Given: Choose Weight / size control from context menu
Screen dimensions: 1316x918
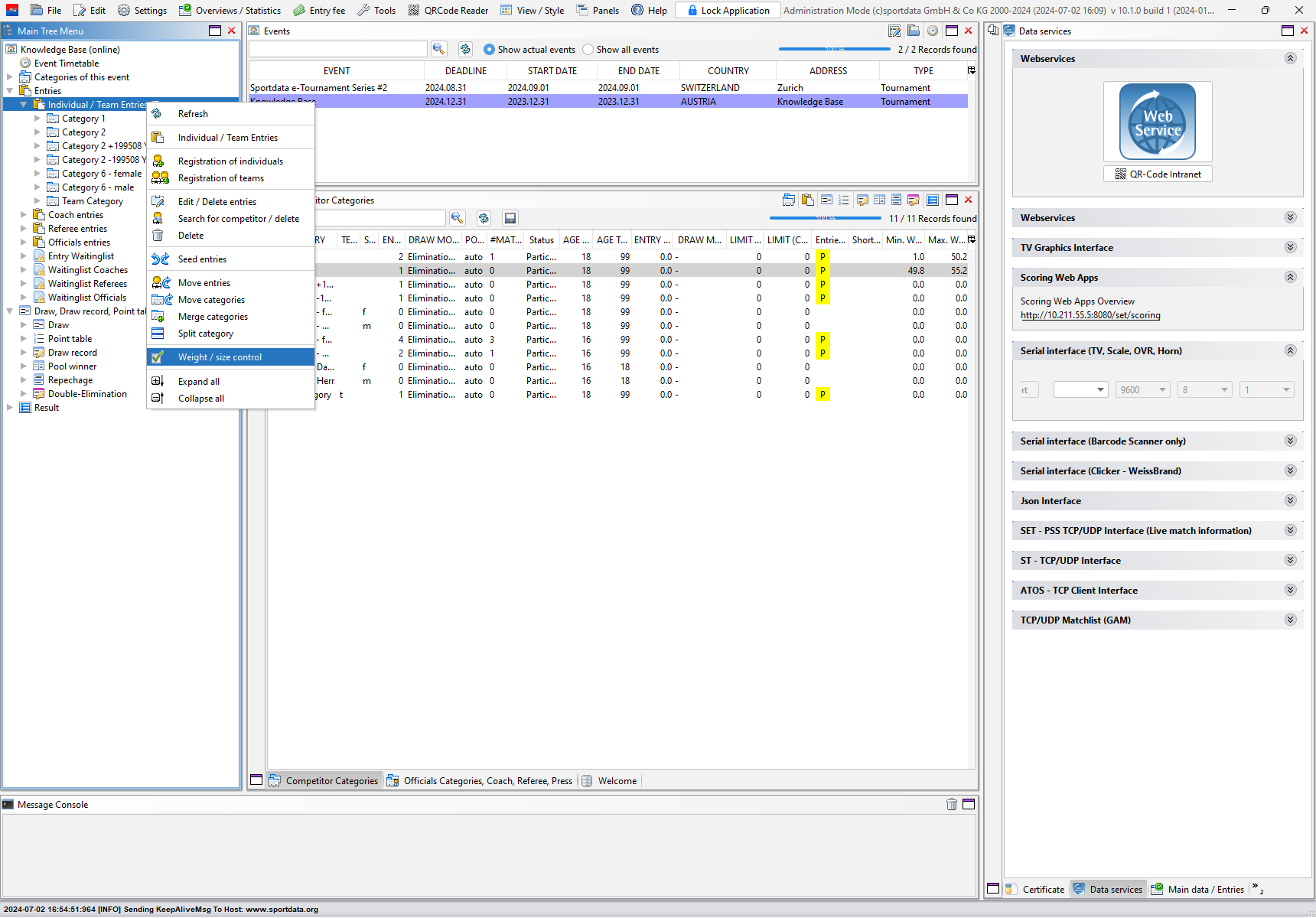Looking at the screenshot, I should tap(220, 357).
